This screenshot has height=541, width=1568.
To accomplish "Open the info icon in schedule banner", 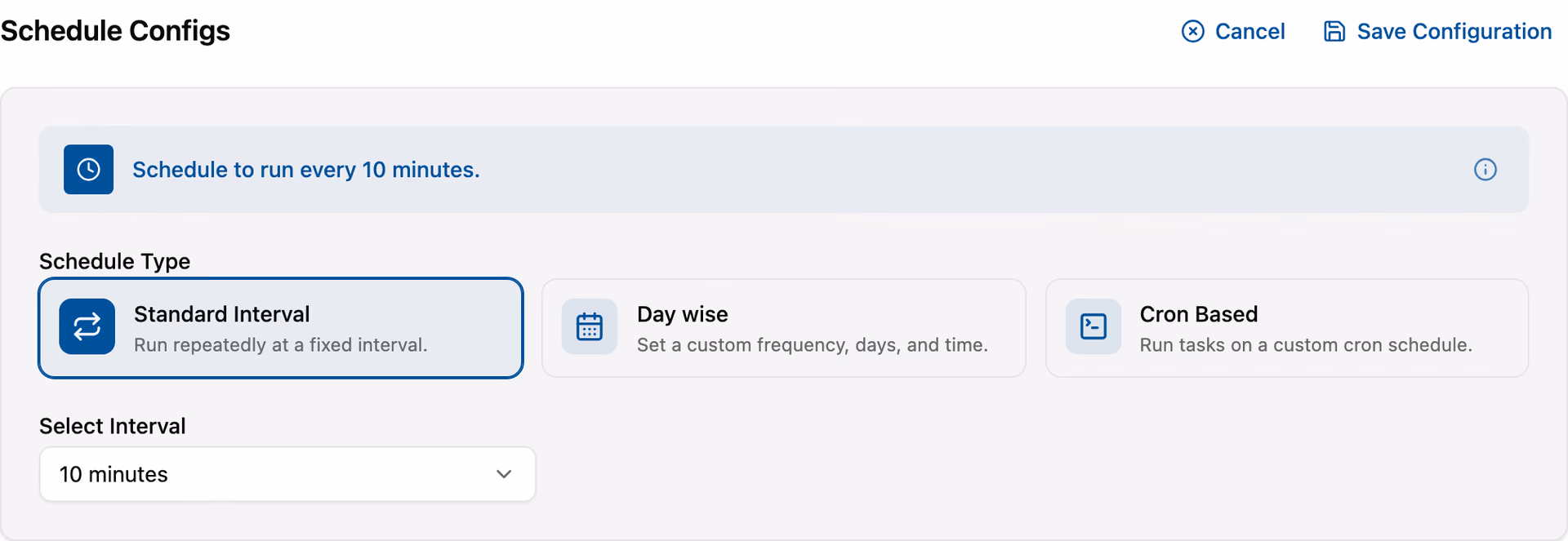I will pos(1485,170).
